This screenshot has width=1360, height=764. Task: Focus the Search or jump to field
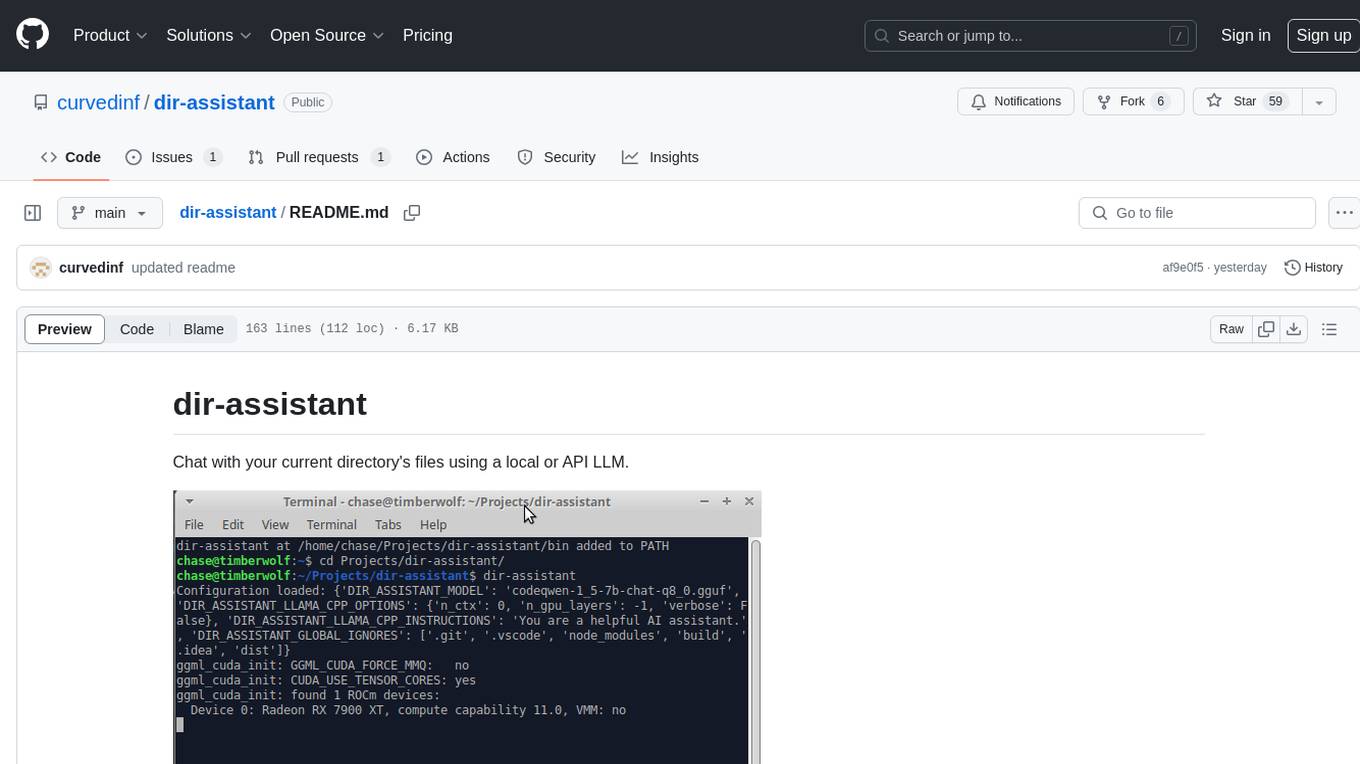(x=1030, y=36)
